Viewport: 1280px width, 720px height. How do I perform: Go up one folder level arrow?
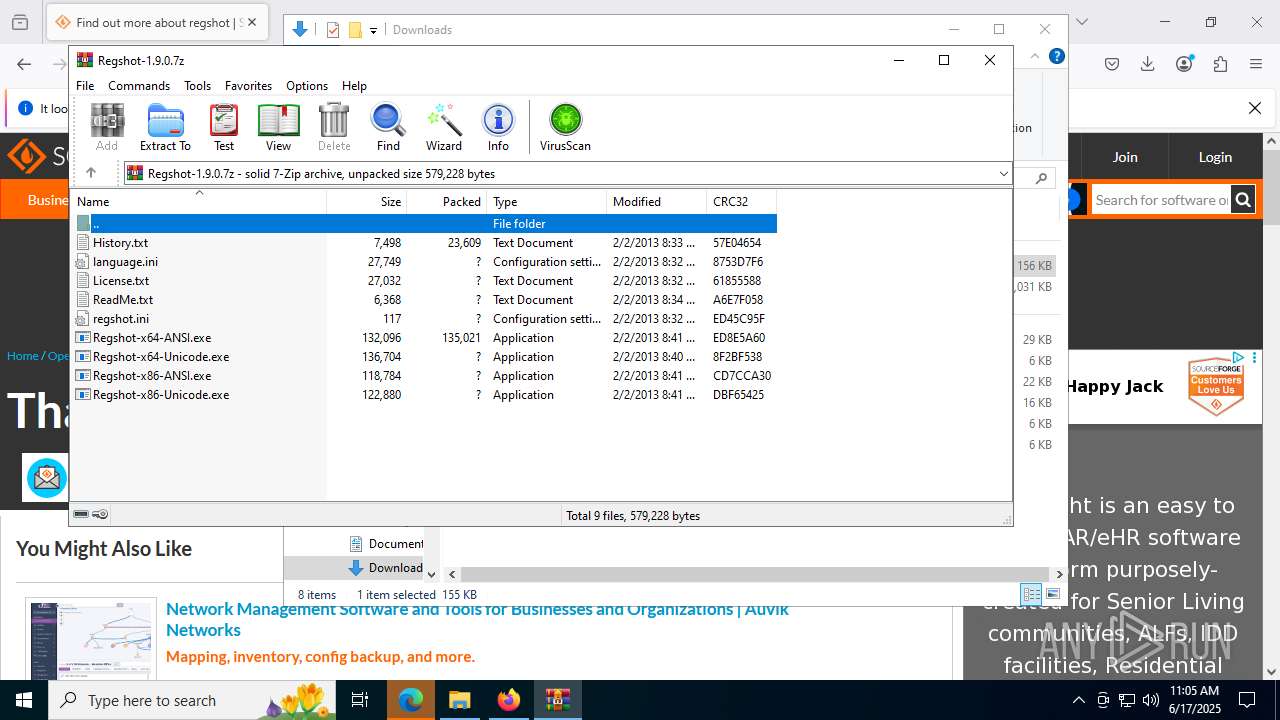tap(91, 173)
